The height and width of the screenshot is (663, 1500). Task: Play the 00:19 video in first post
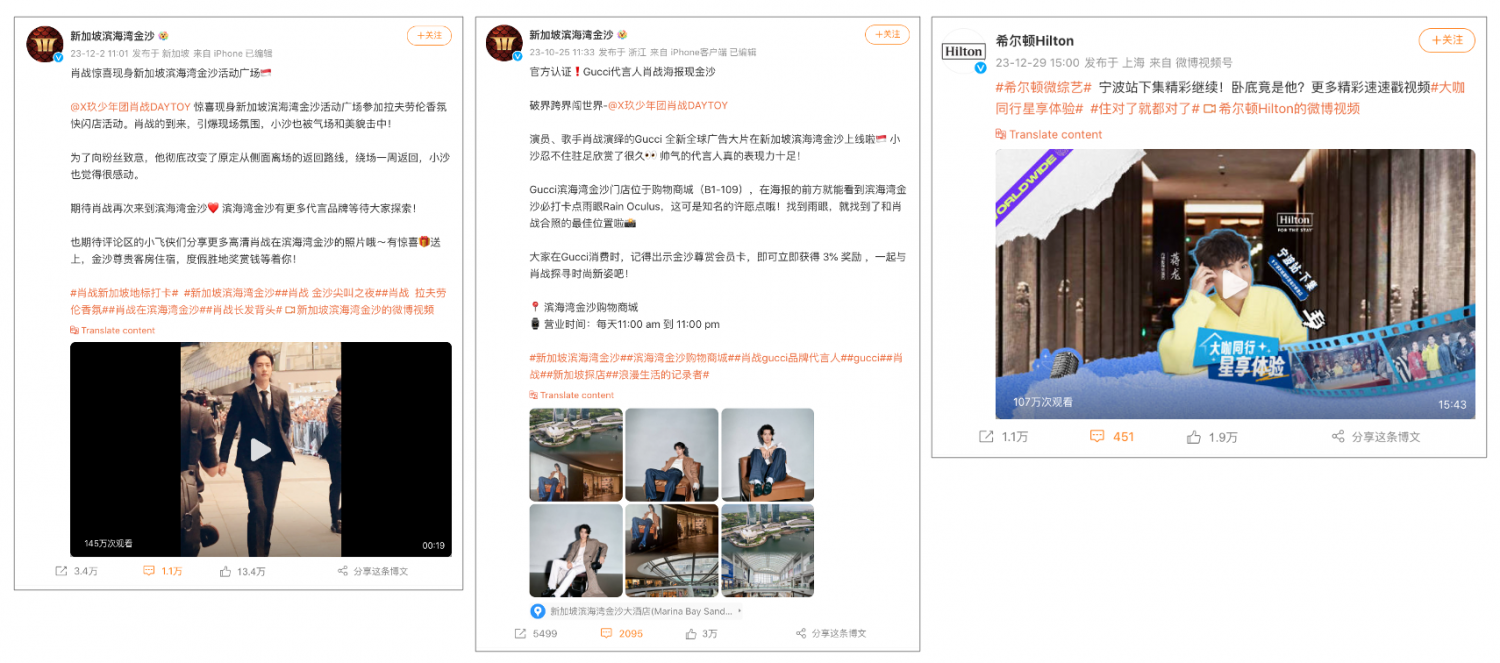coord(260,449)
